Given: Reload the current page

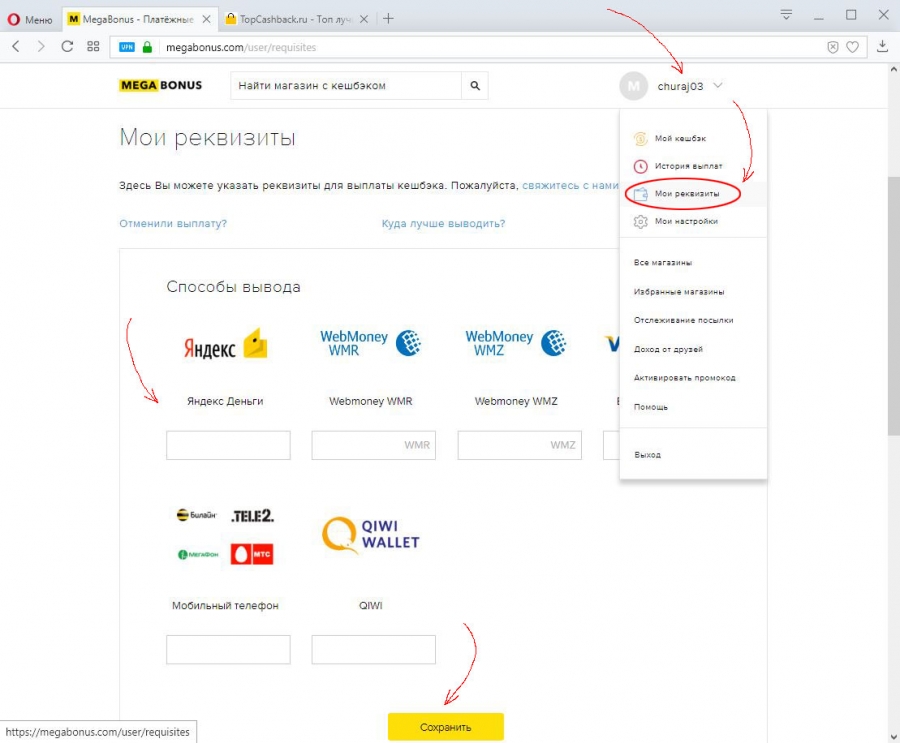Looking at the screenshot, I should click(67, 47).
